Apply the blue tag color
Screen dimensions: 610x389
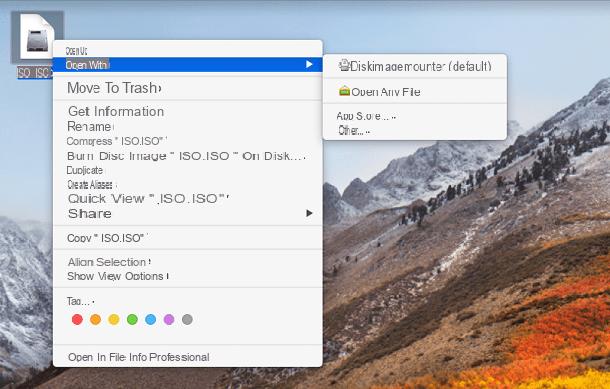pyautogui.click(x=151, y=319)
